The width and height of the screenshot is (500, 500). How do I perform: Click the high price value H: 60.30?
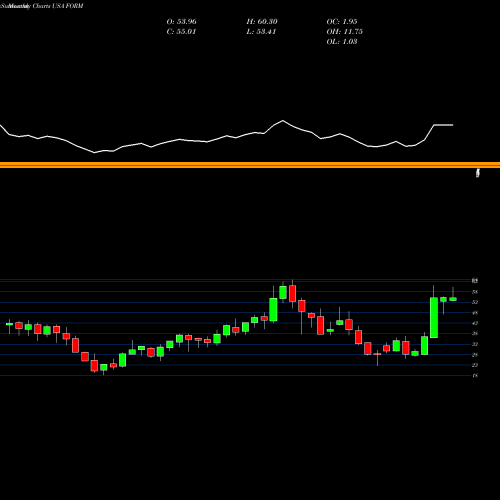[x=262, y=22]
